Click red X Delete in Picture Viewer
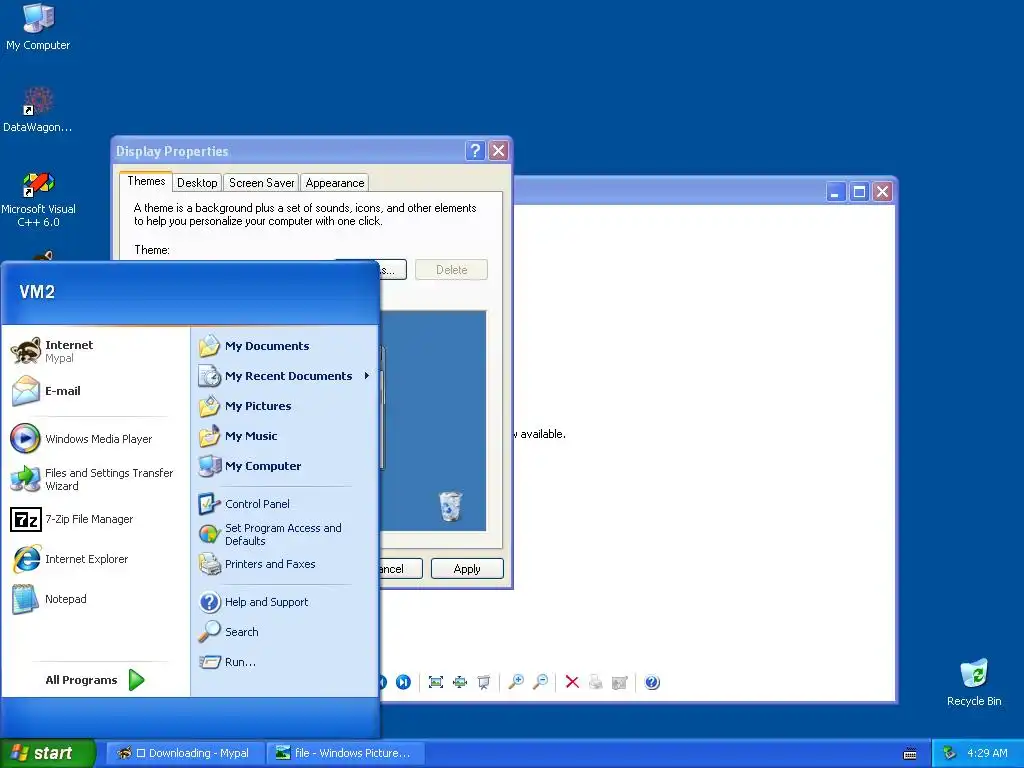The width and height of the screenshot is (1024, 768). click(572, 682)
